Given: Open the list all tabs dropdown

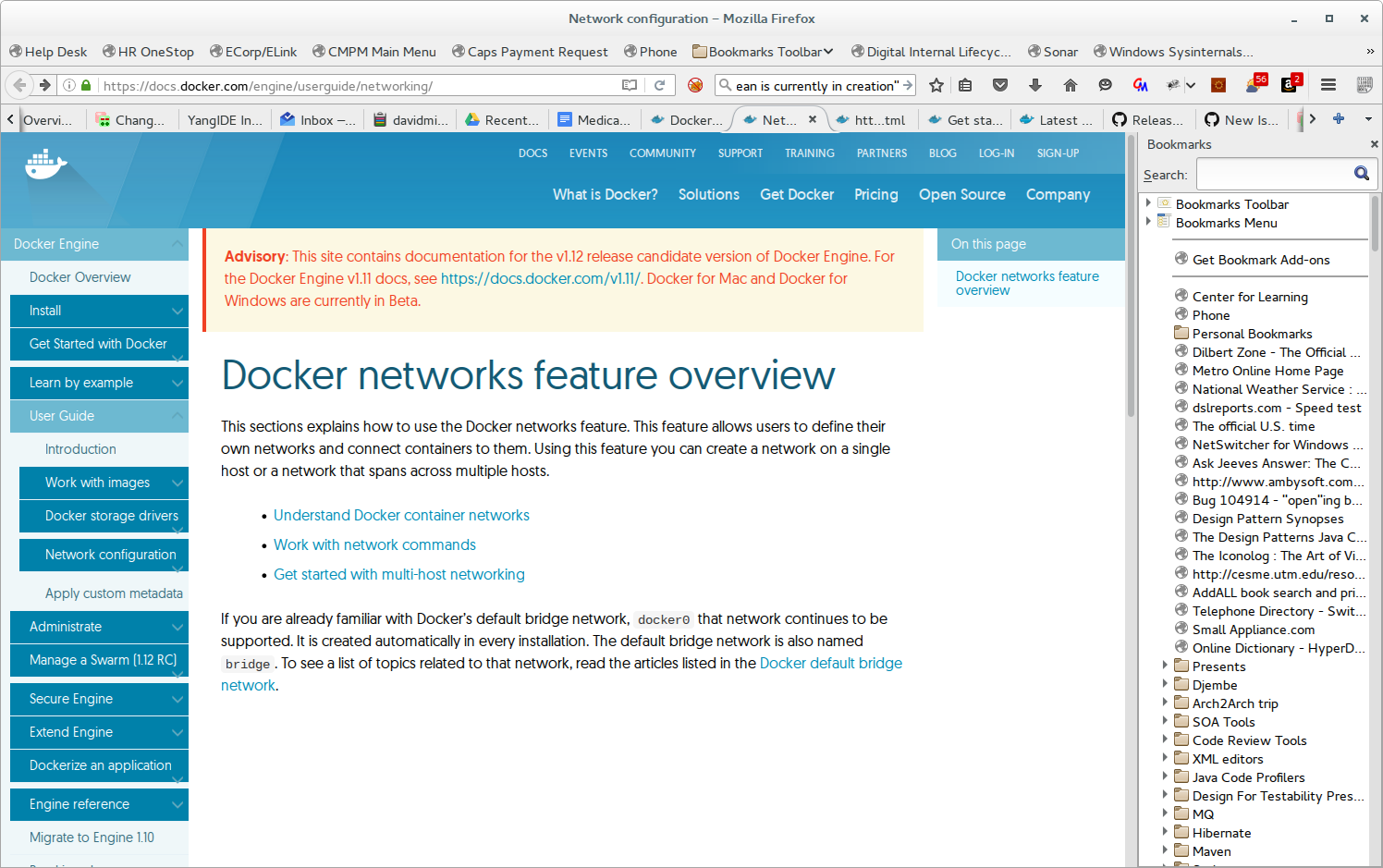Looking at the screenshot, I should pos(1368,118).
